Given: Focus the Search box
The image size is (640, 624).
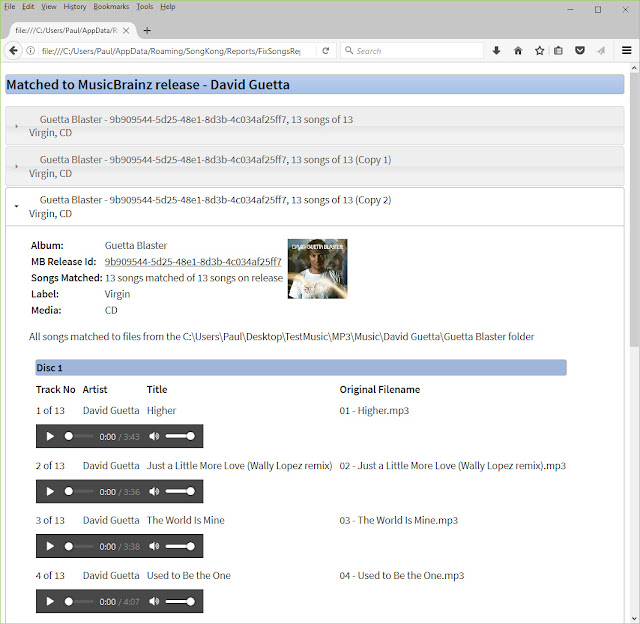Looking at the screenshot, I should tap(412, 51).
